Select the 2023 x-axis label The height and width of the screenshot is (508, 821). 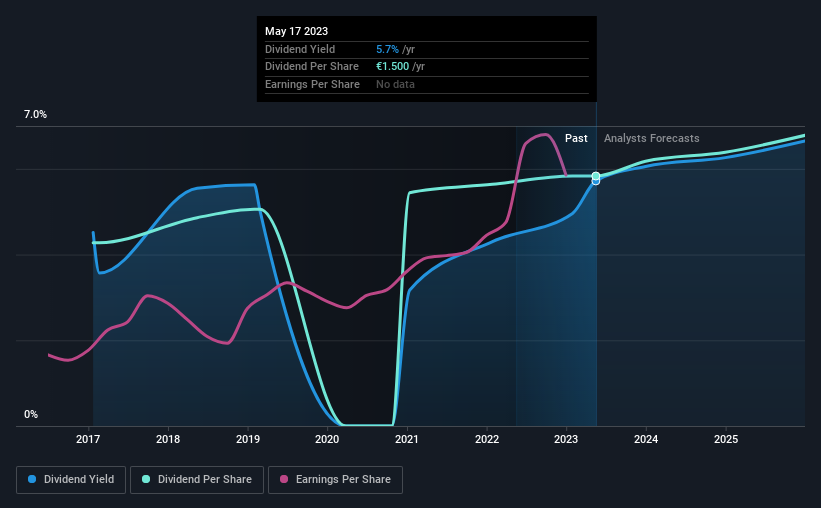[x=566, y=439]
